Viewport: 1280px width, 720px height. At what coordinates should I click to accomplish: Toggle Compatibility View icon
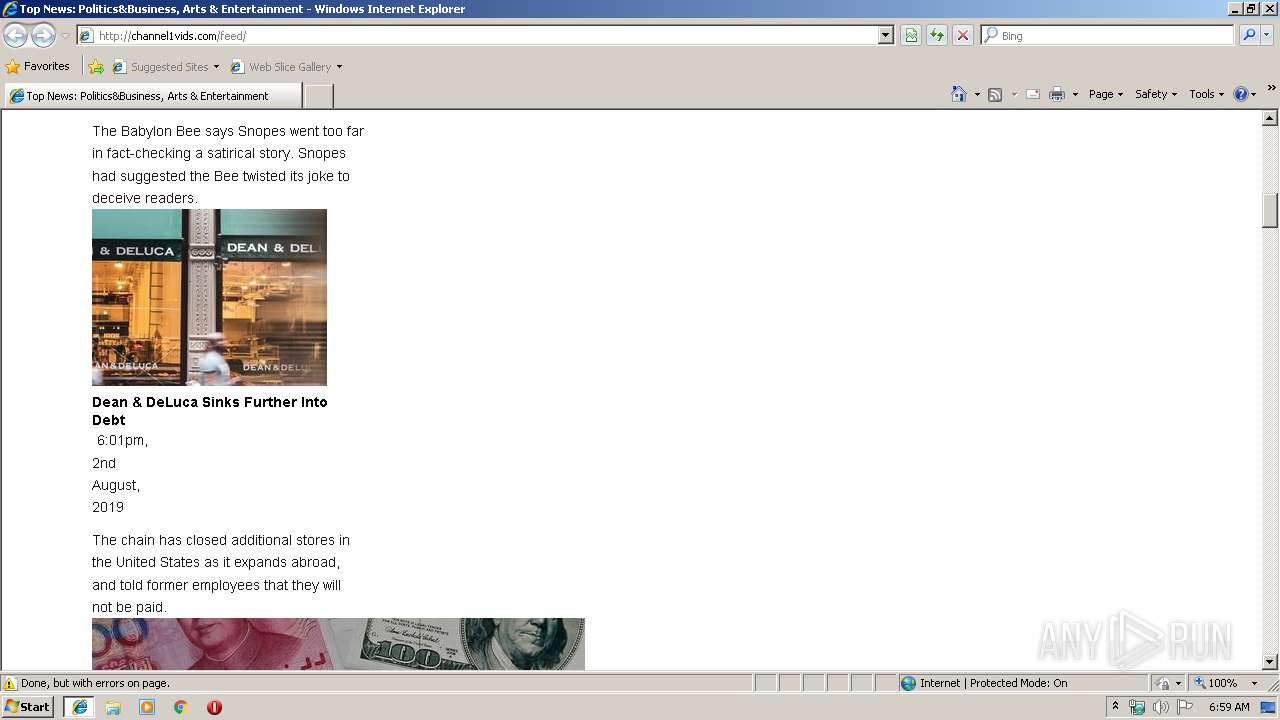pyautogui.click(x=911, y=36)
